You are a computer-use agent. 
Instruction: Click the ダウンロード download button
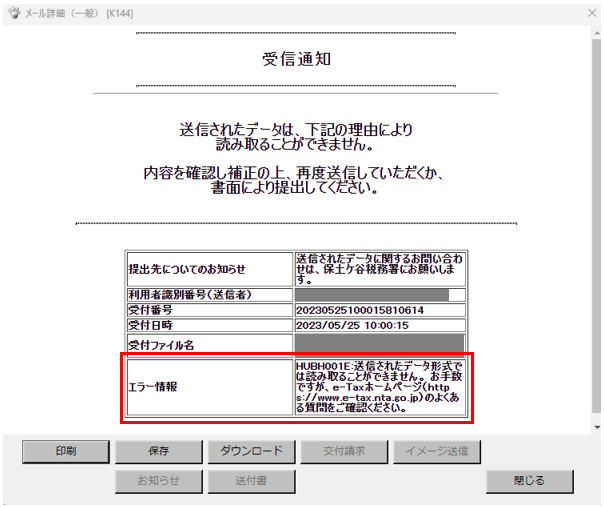pyautogui.click(x=249, y=451)
